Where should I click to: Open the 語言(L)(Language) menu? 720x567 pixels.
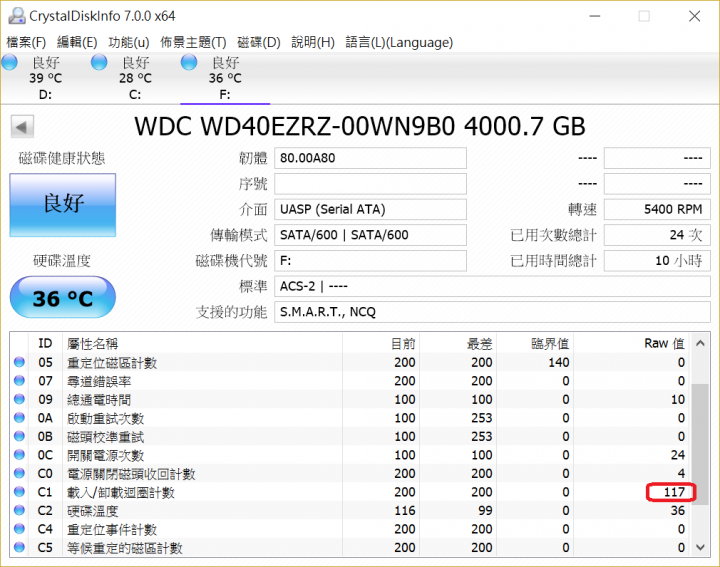coord(399,42)
